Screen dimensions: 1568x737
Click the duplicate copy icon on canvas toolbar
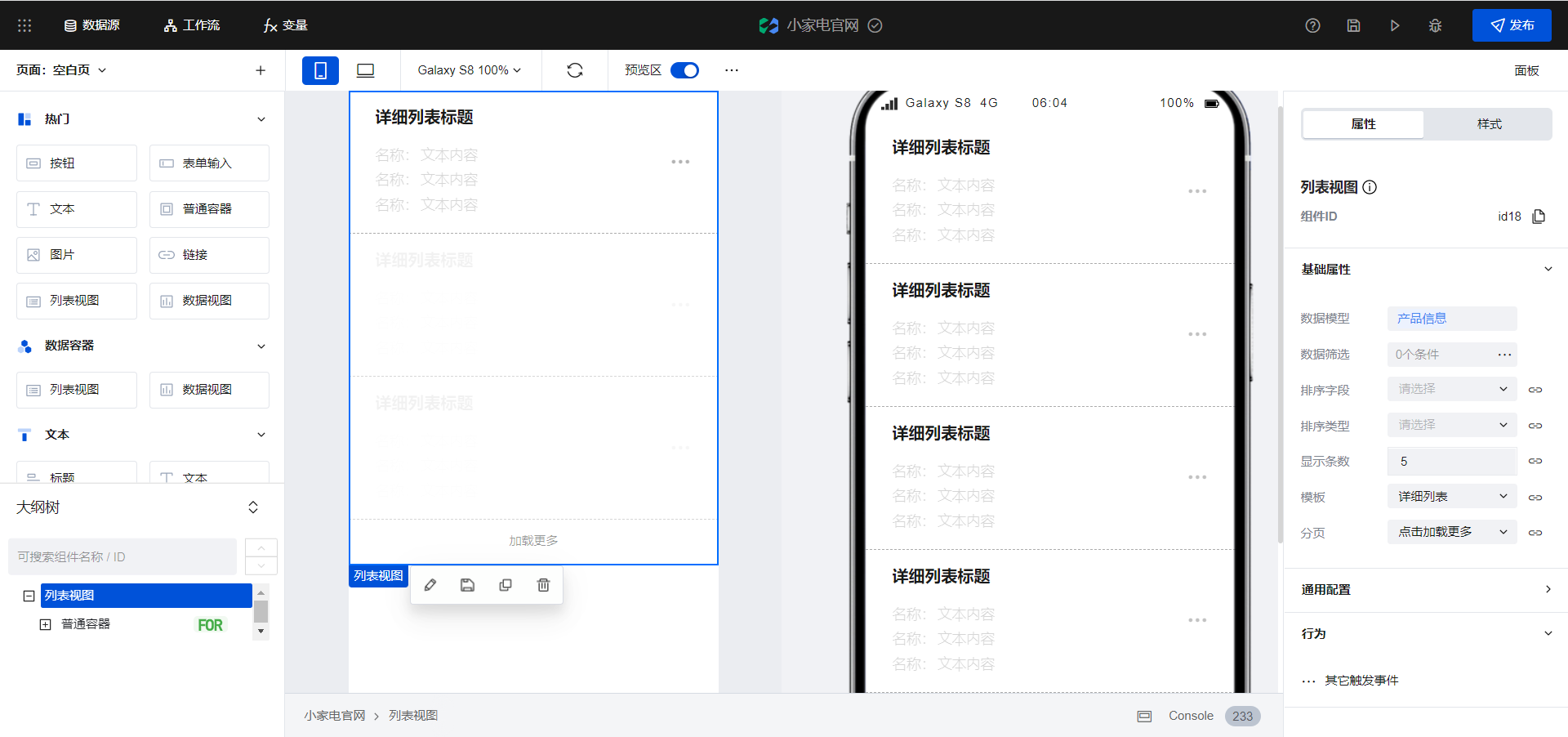[x=506, y=585]
